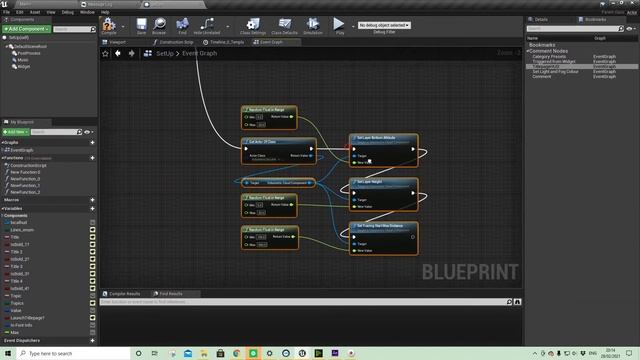Toggle the checkbox beside Title variable
This screenshot has height=360, width=640.
(x=93, y=237)
